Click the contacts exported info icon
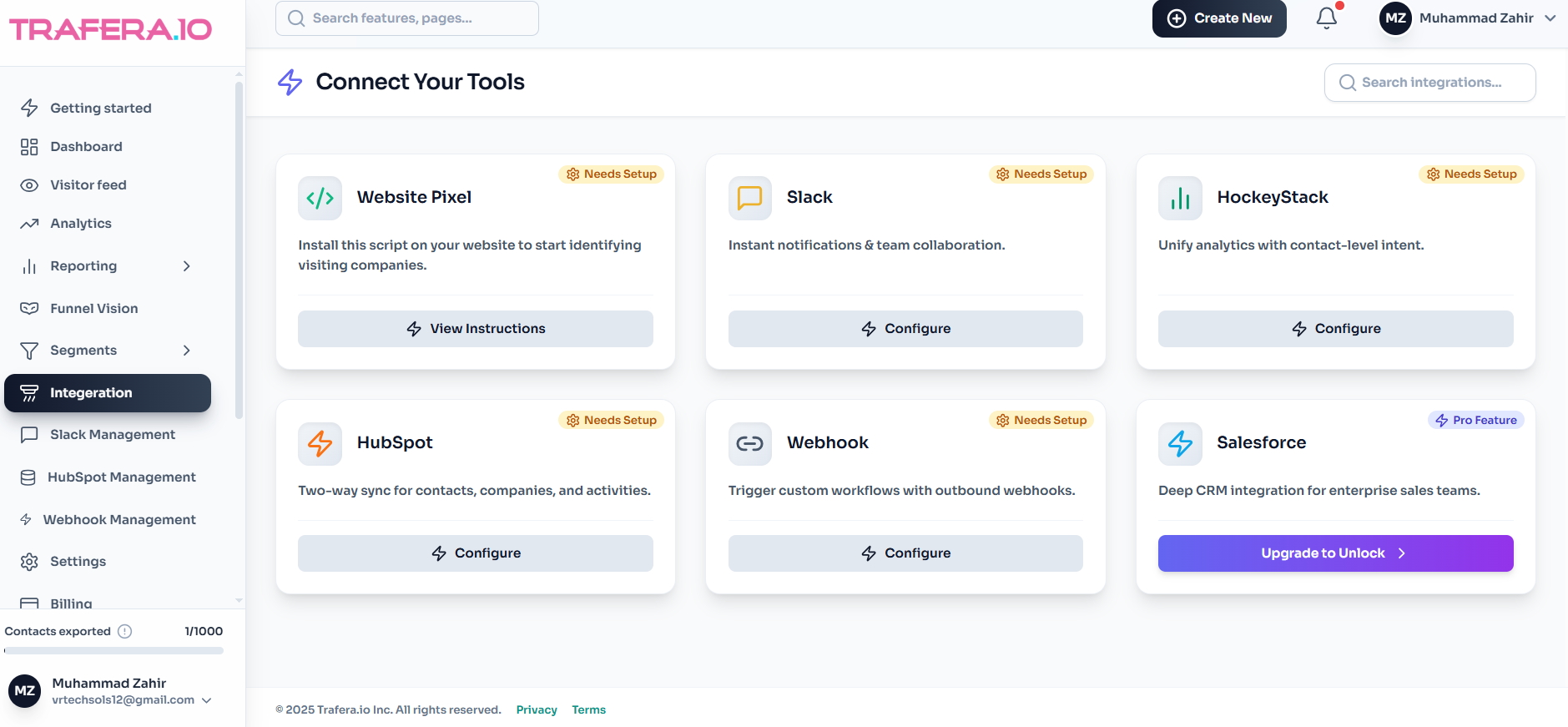The image size is (1568, 727). point(125,631)
